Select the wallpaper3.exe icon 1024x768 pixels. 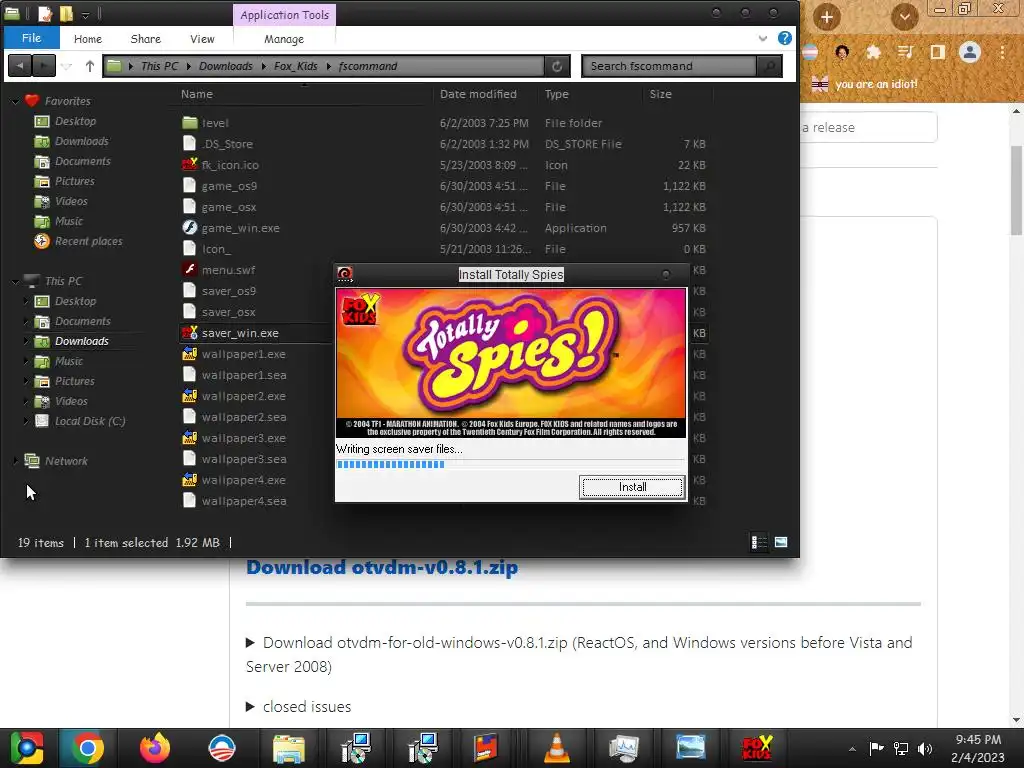tap(189, 438)
